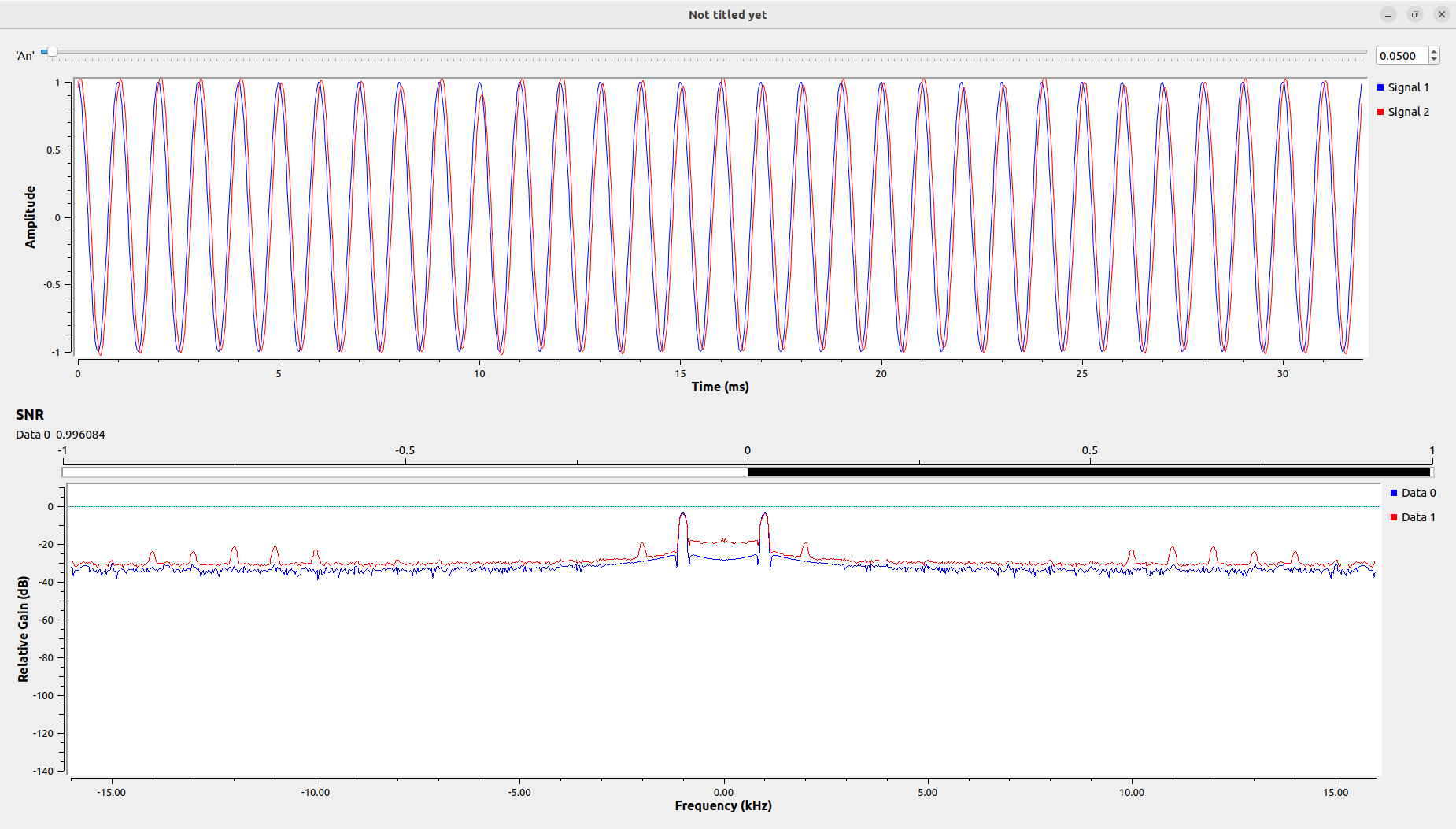Click the SNR heading label

30,415
